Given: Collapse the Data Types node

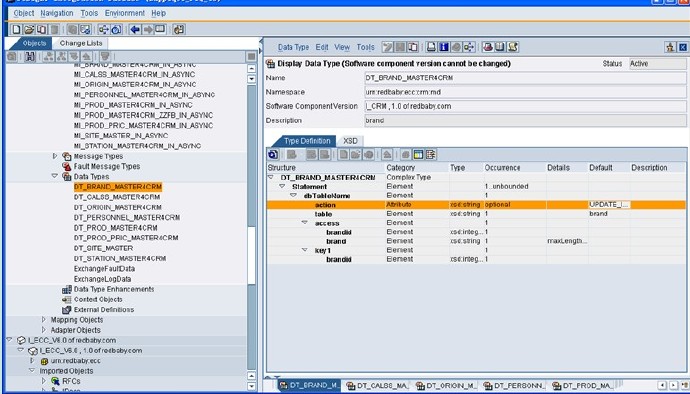Looking at the screenshot, I should click(55, 176).
